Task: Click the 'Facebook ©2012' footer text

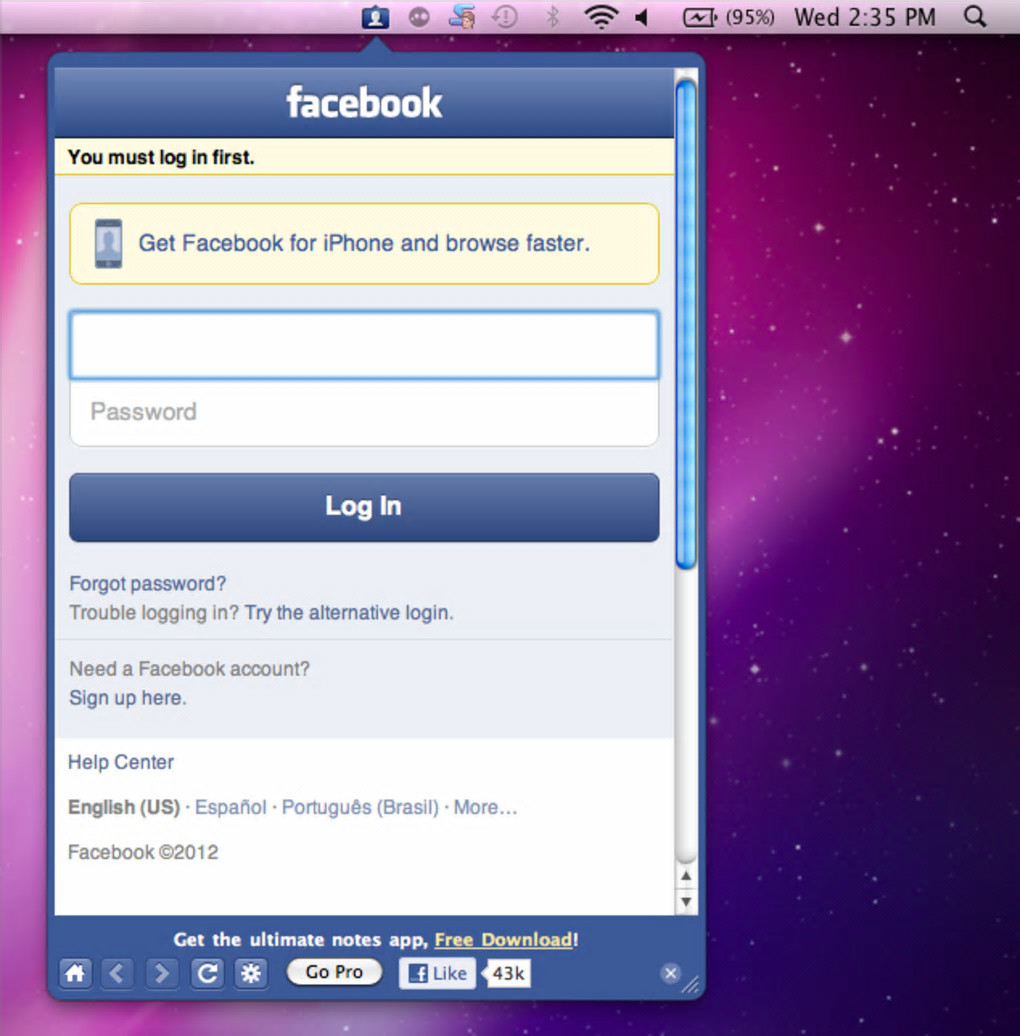Action: [143, 852]
